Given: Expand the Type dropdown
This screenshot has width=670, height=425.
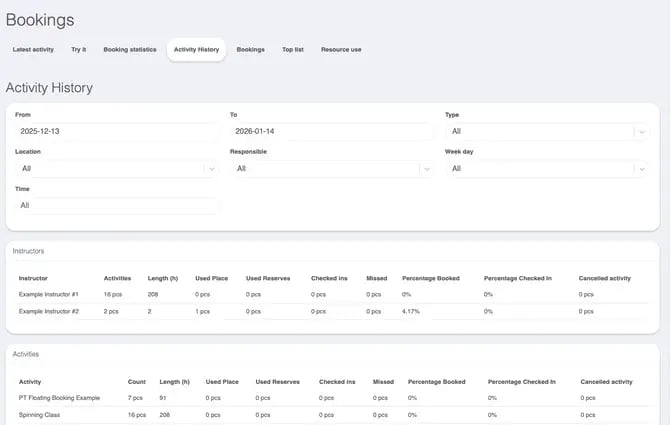Looking at the screenshot, I should tap(545, 131).
